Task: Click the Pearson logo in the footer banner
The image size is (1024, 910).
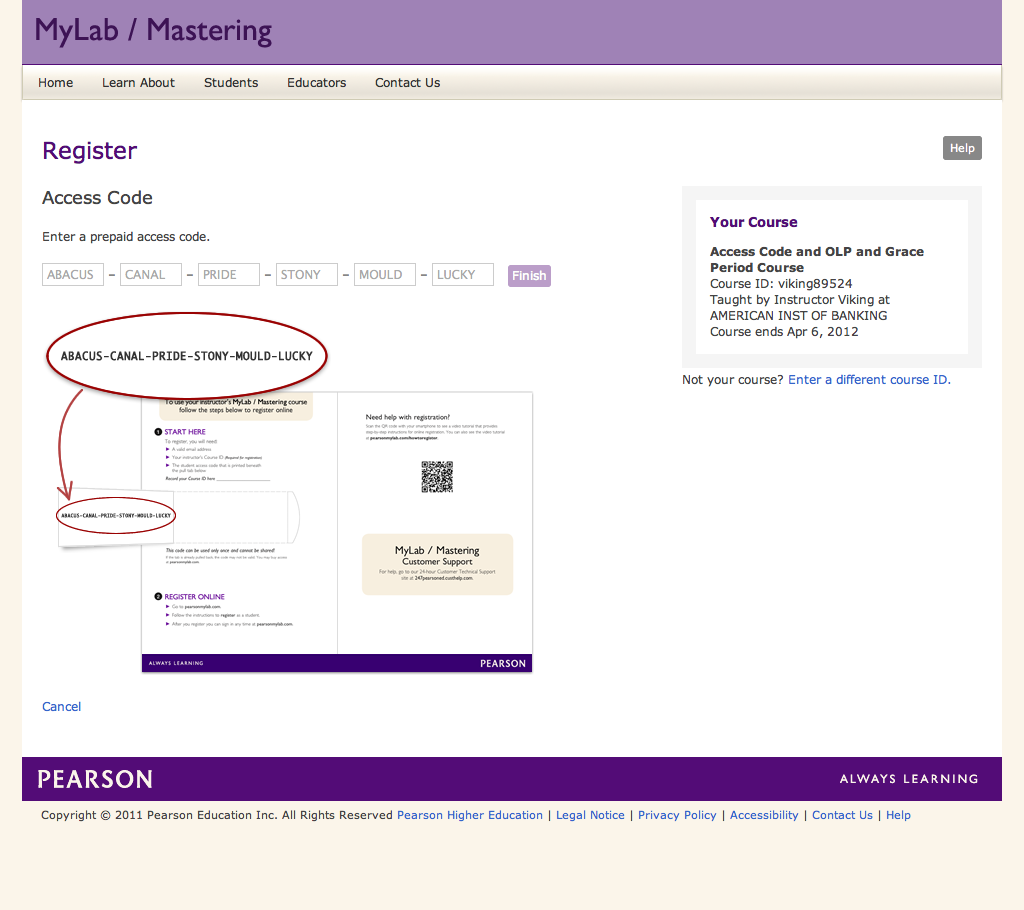Action: (x=95, y=779)
